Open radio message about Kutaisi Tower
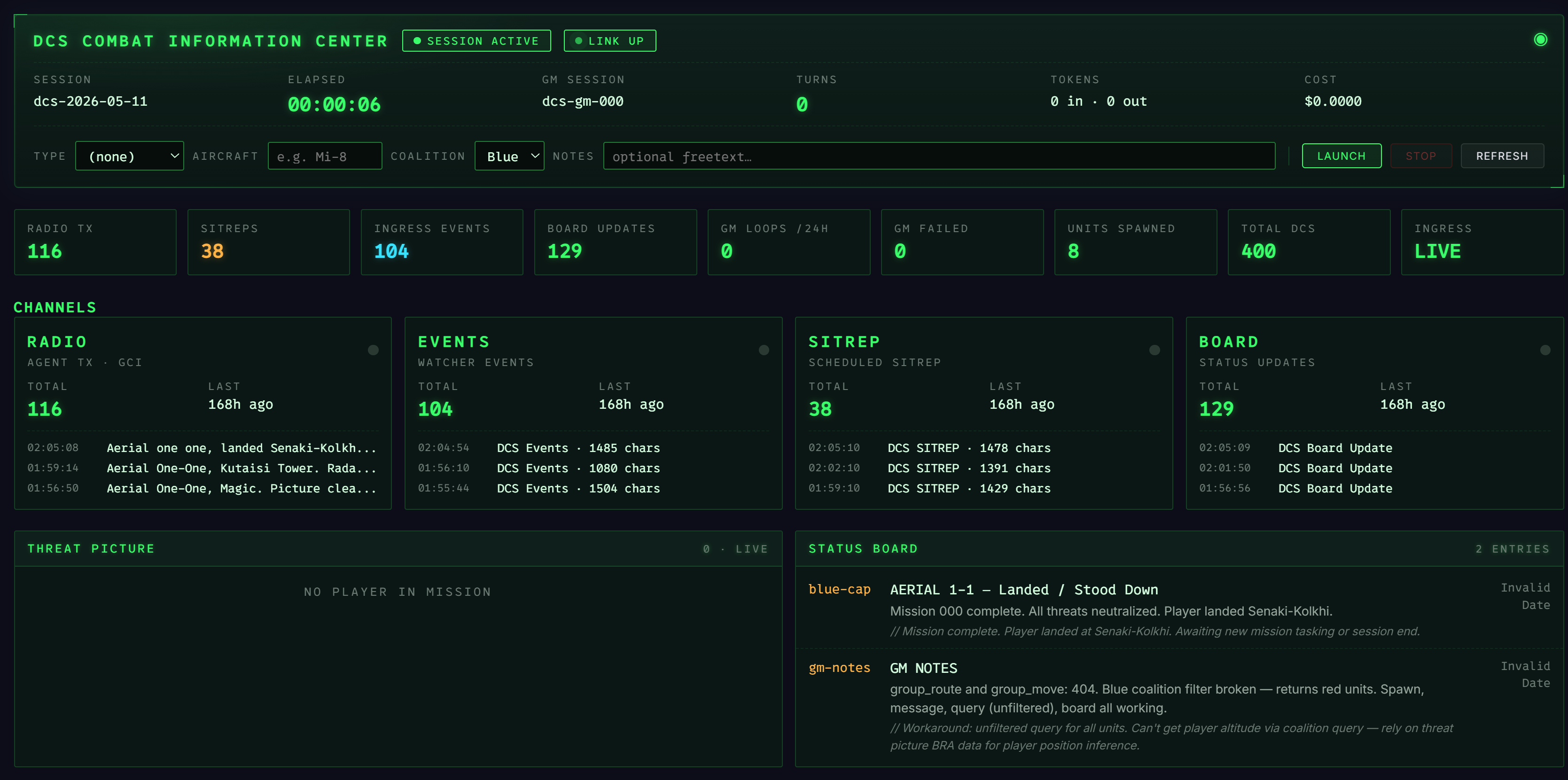 202,468
